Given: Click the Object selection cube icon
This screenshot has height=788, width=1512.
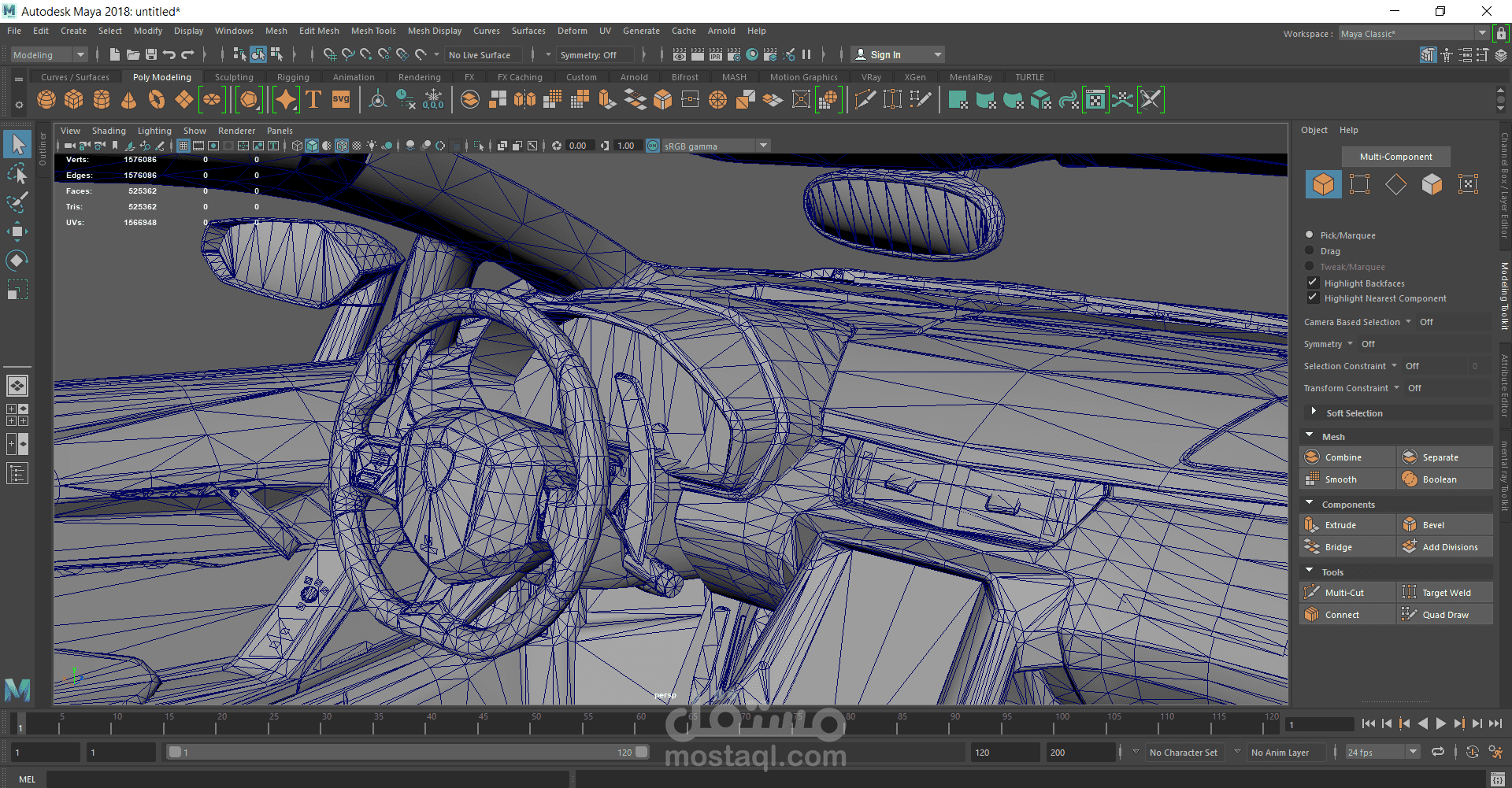Looking at the screenshot, I should click(x=1323, y=184).
